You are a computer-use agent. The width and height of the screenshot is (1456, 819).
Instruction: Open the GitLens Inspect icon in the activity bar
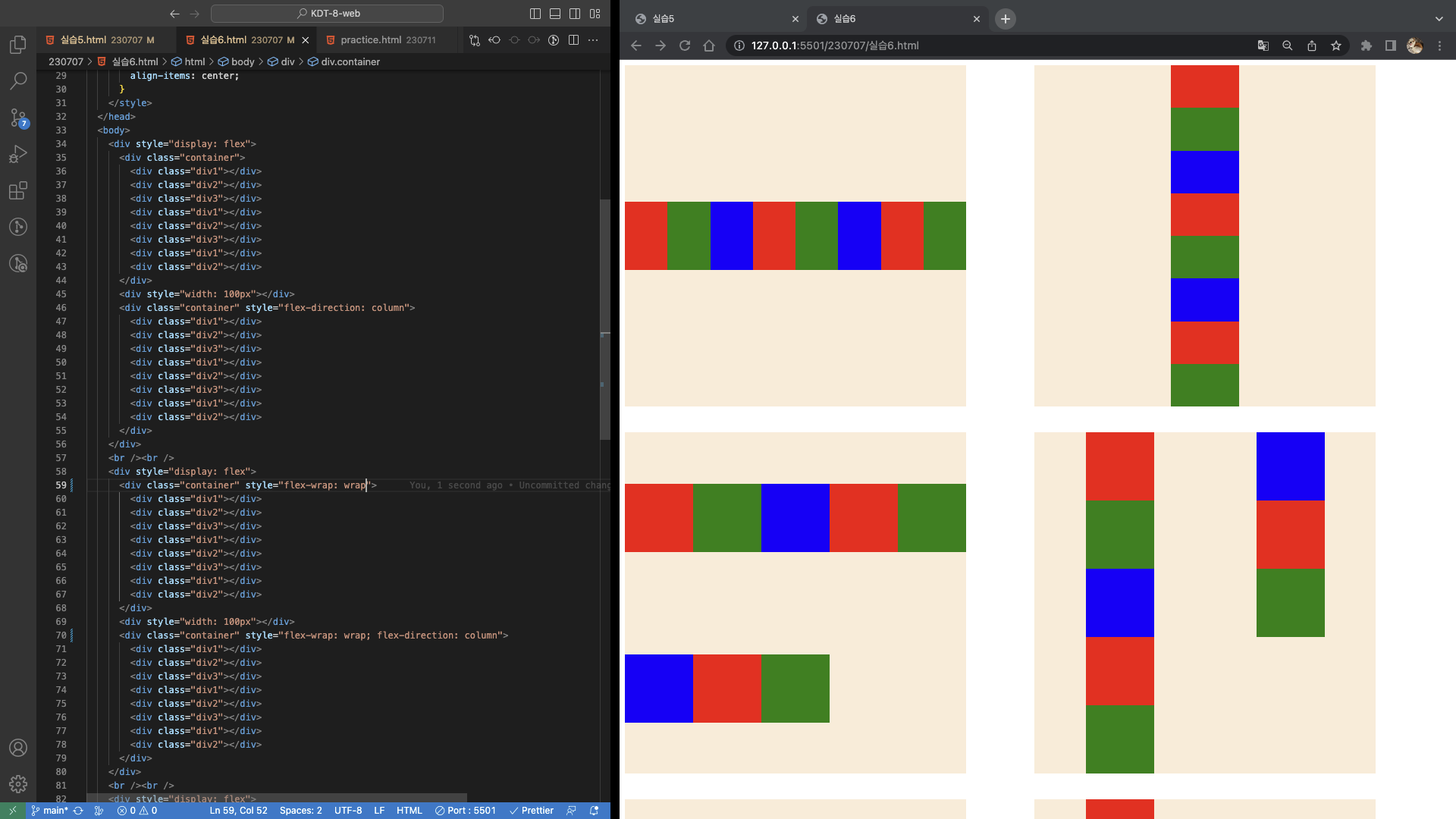click(x=18, y=263)
